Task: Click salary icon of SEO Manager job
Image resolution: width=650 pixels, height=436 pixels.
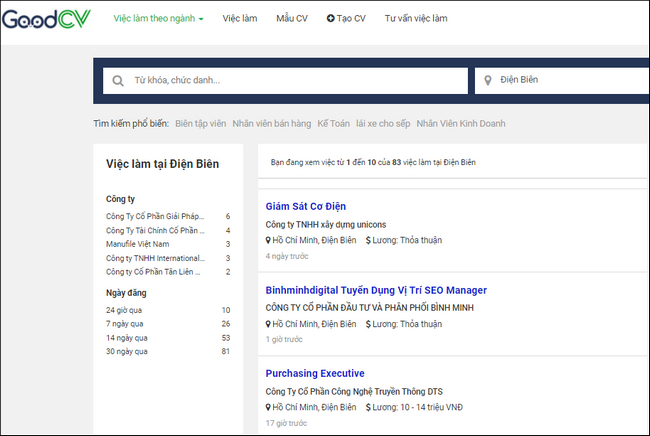Action: click(366, 324)
